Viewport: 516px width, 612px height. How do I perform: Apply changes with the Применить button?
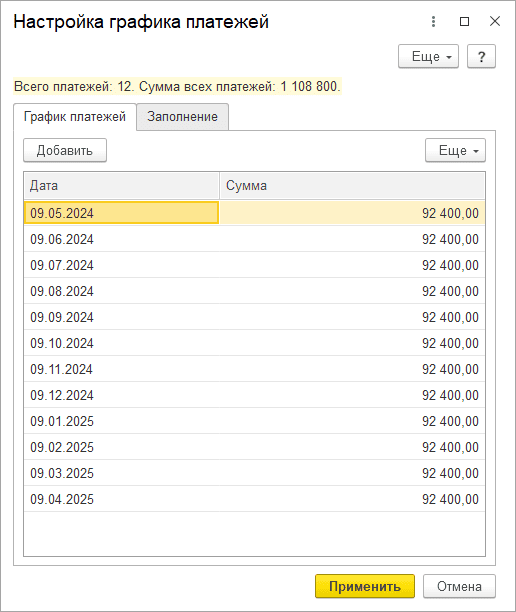coord(365,586)
